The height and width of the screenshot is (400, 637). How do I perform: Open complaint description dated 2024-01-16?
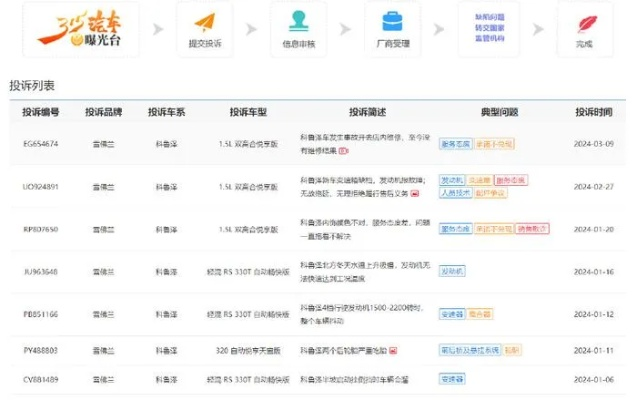point(365,272)
